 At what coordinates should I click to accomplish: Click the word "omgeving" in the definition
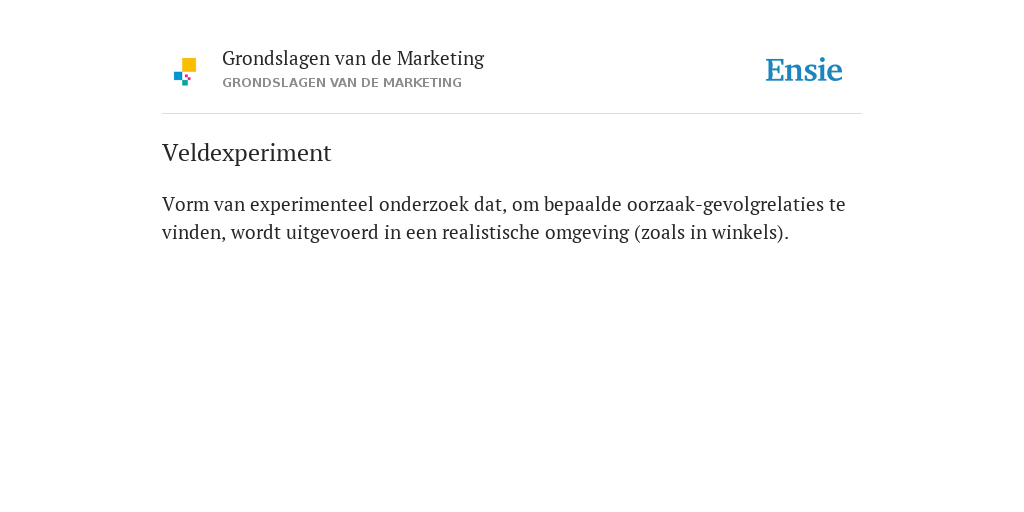[586, 234]
